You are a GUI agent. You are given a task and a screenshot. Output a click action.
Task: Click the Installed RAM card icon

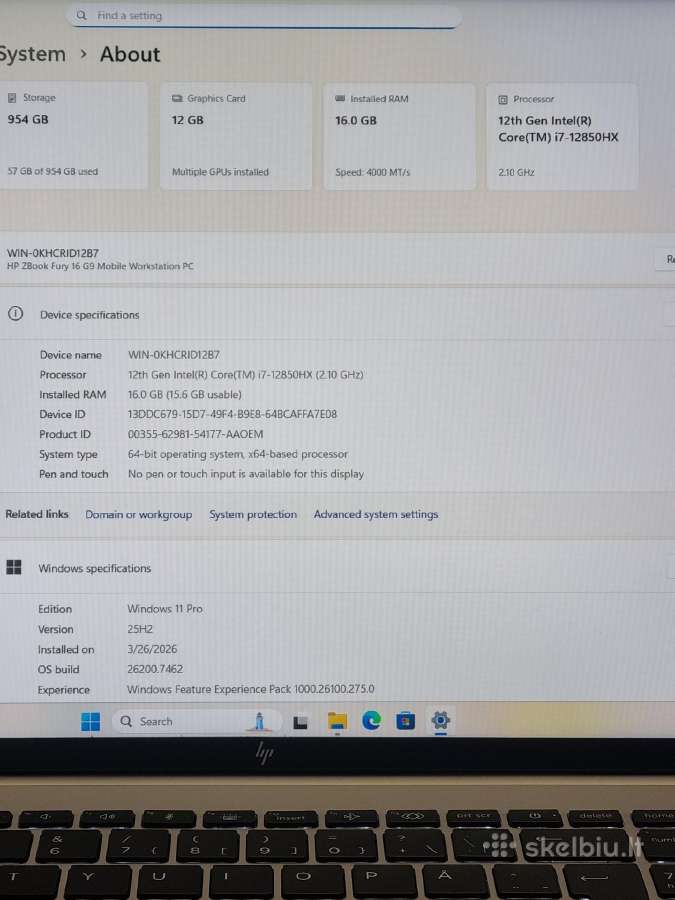(340, 99)
